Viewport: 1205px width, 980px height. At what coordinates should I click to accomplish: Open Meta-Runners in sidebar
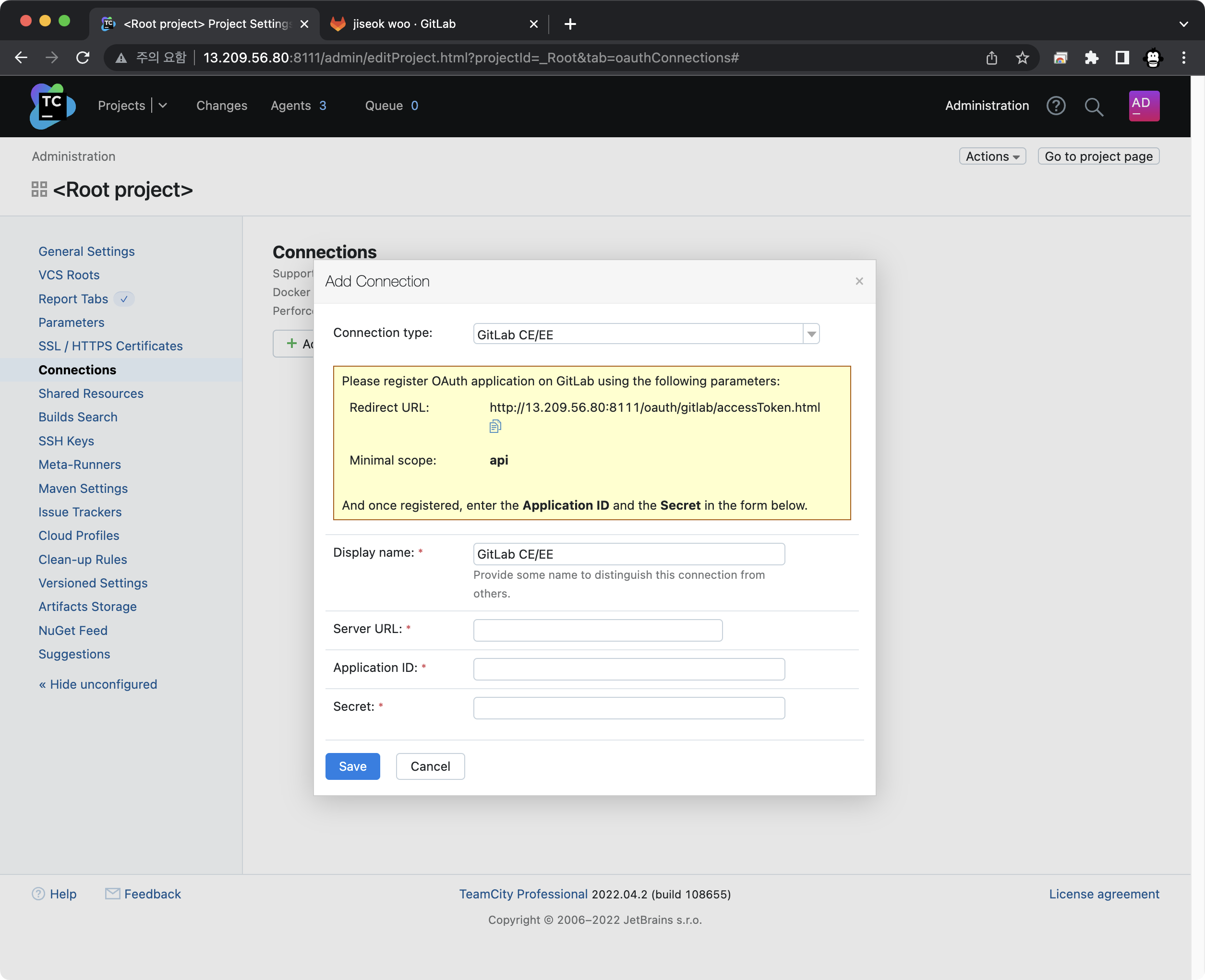pyautogui.click(x=80, y=465)
